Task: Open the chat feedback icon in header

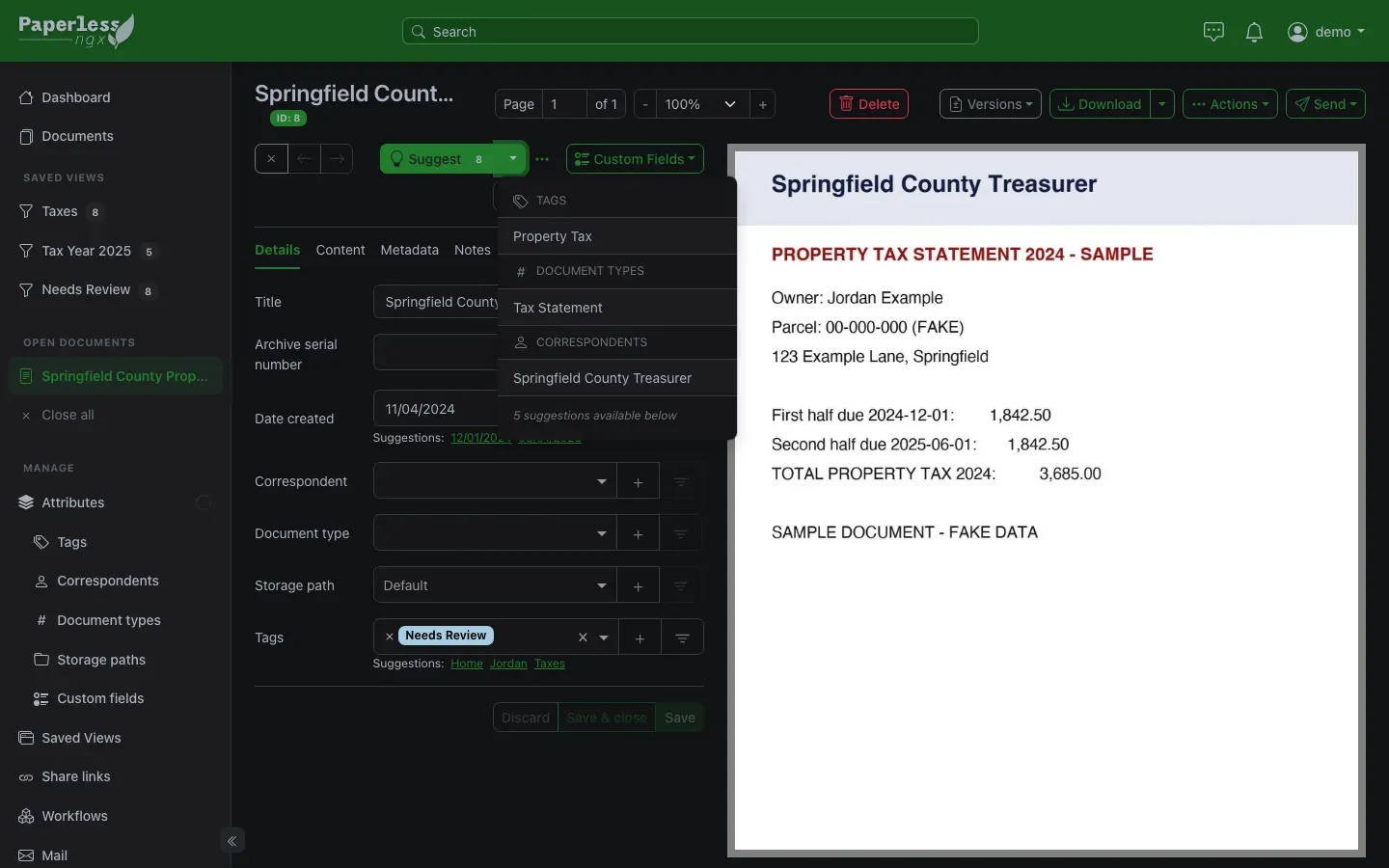Action: pos(1213,32)
